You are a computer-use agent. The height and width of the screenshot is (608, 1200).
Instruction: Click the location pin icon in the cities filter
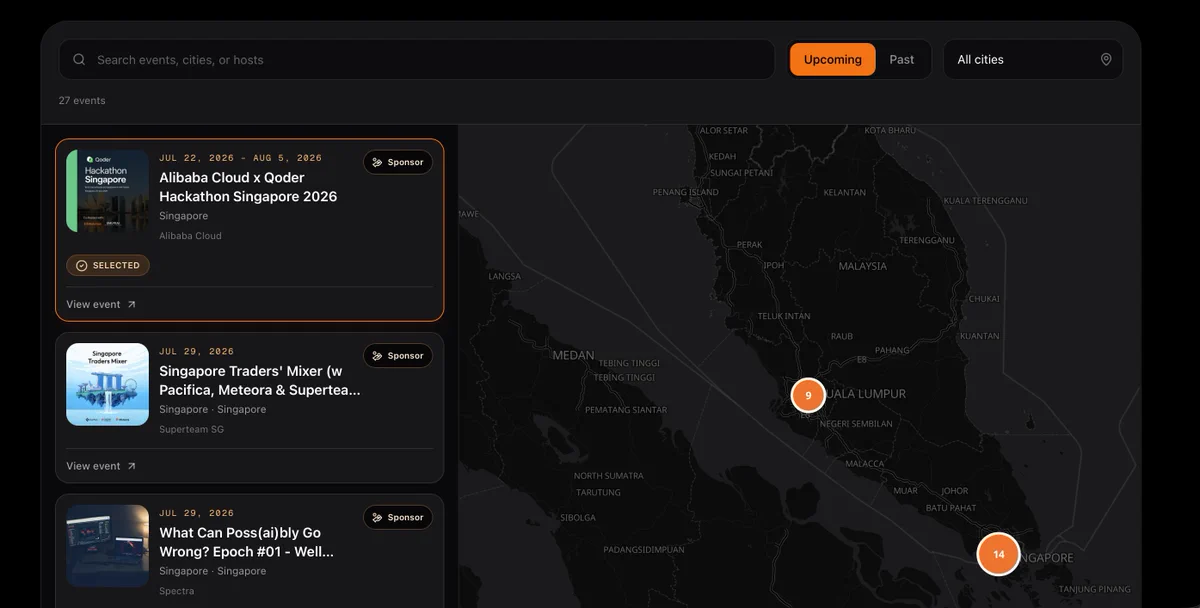[x=1106, y=60]
